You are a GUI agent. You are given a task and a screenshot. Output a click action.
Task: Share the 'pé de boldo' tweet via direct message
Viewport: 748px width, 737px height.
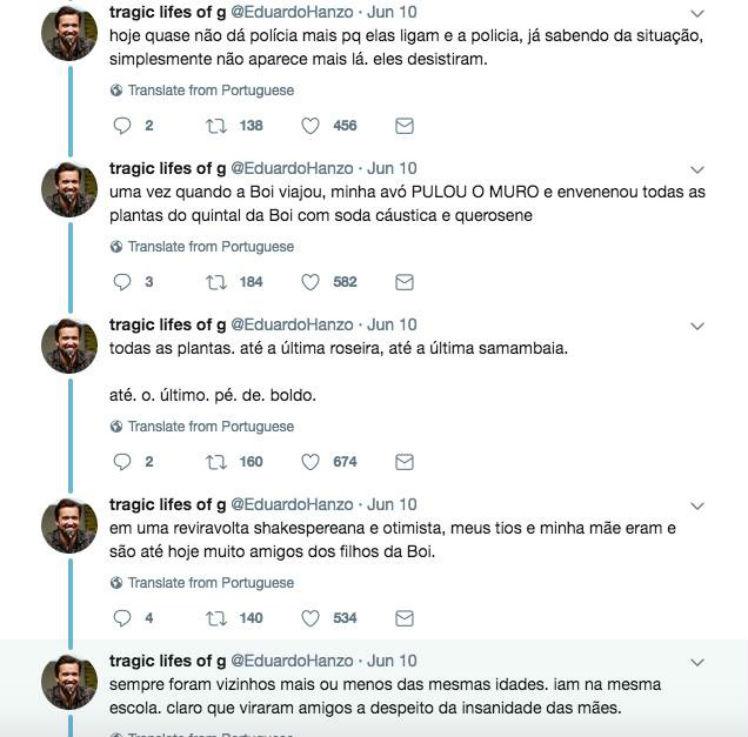tap(405, 462)
